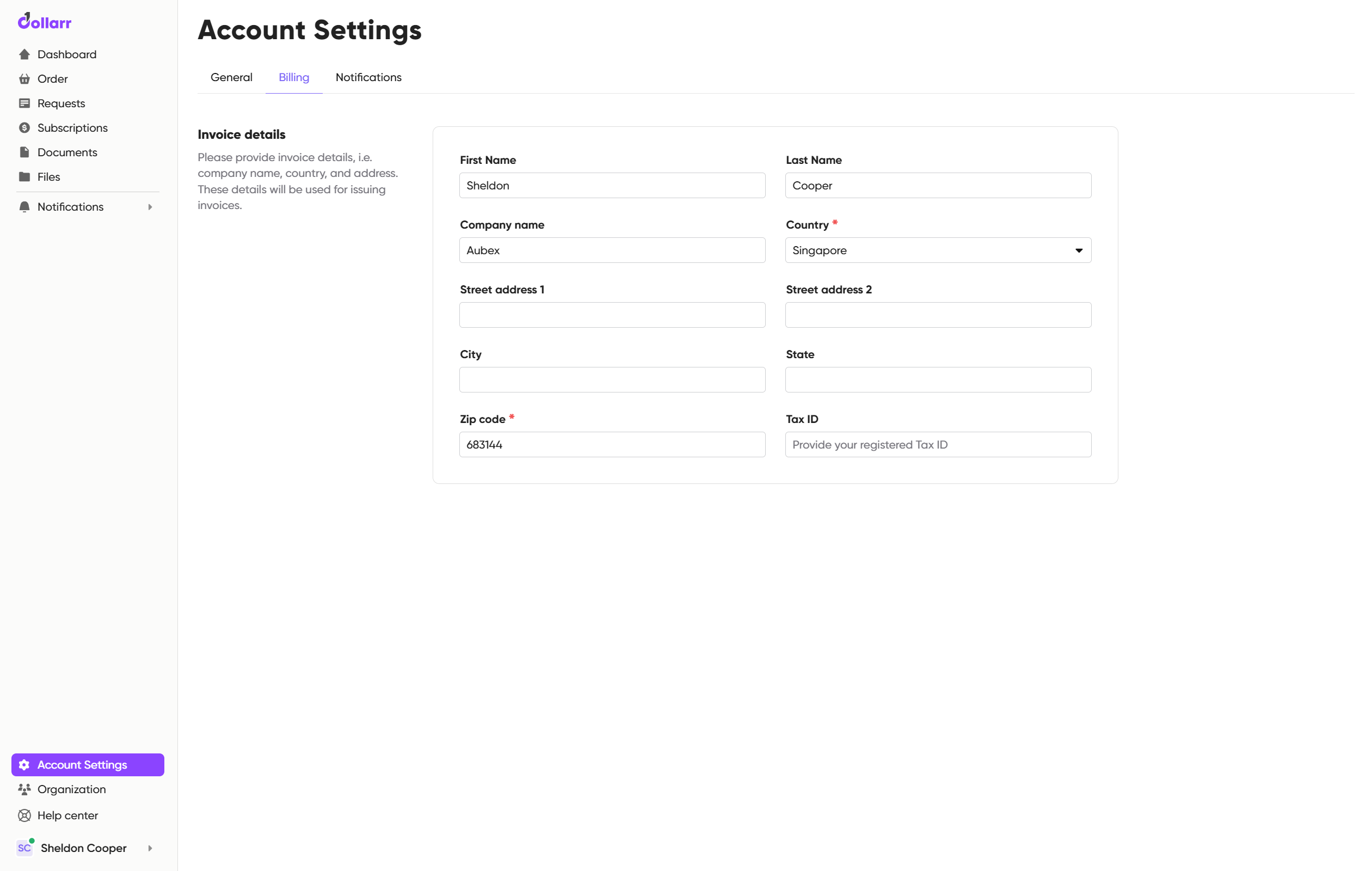Click the Order basket icon

(x=24, y=79)
